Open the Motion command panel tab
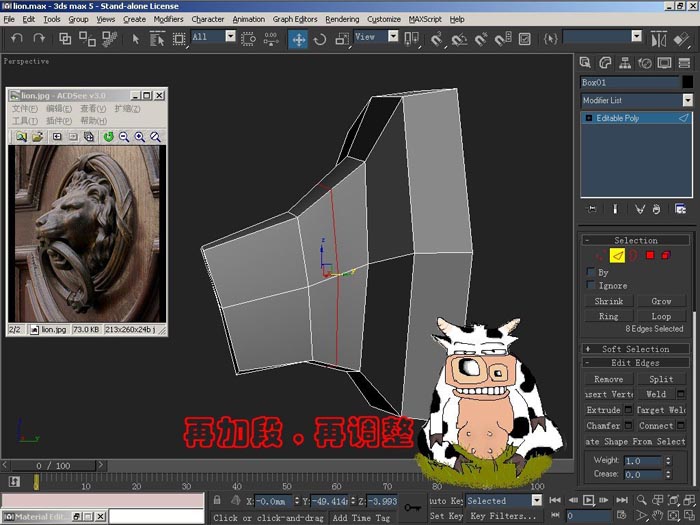Screen dimensions: 700x525 (x=645, y=63)
